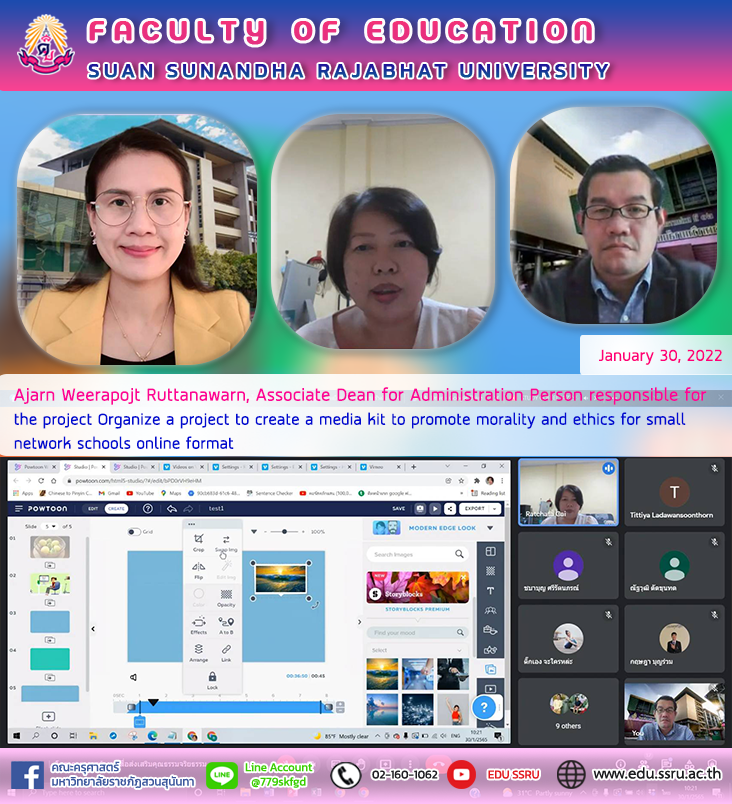Viewport: 732px width, 804px height.
Task: Expand the Modern Edge Look dropdown
Action: (x=490, y=528)
